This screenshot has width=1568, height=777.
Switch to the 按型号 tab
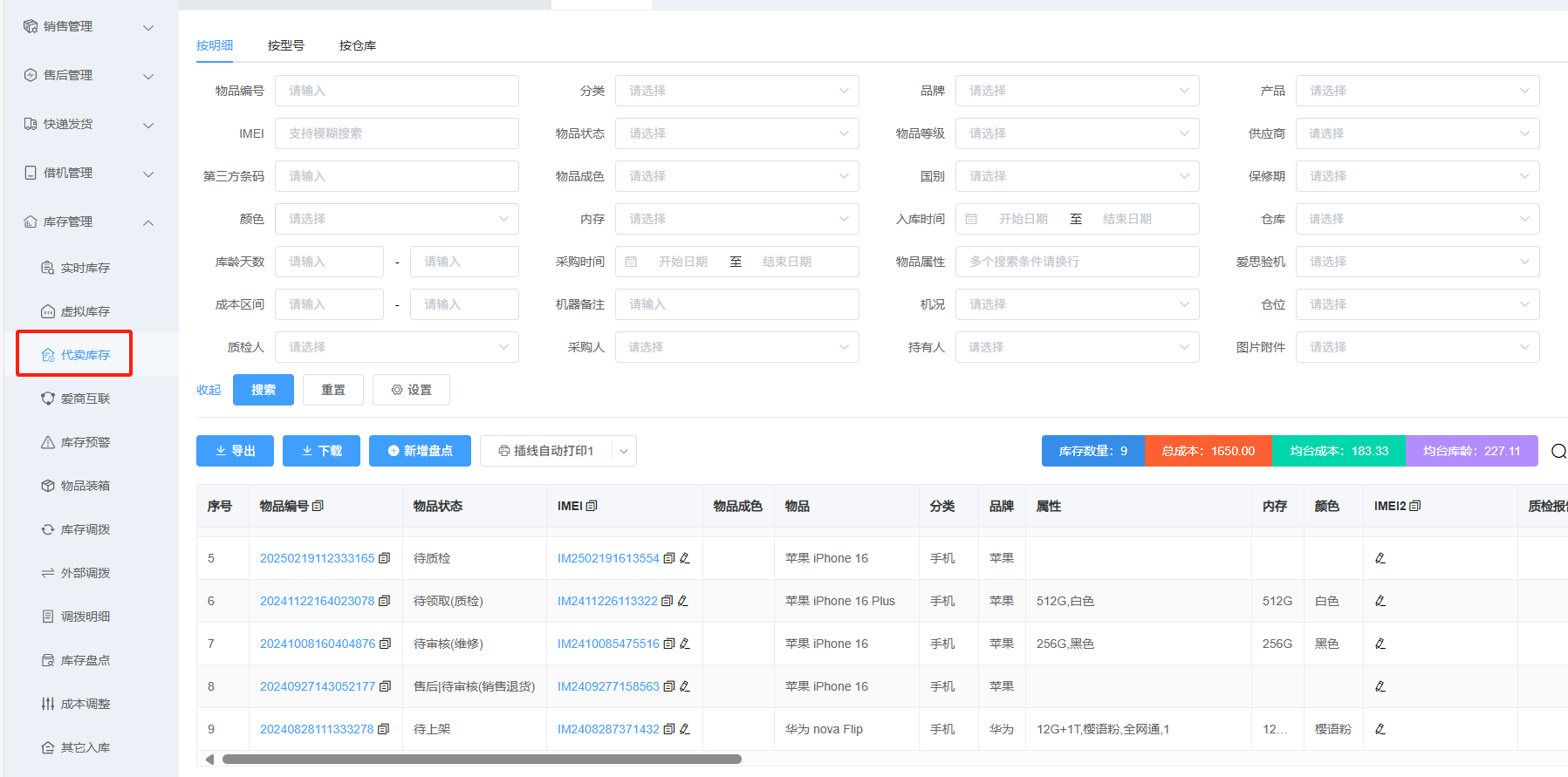(286, 45)
